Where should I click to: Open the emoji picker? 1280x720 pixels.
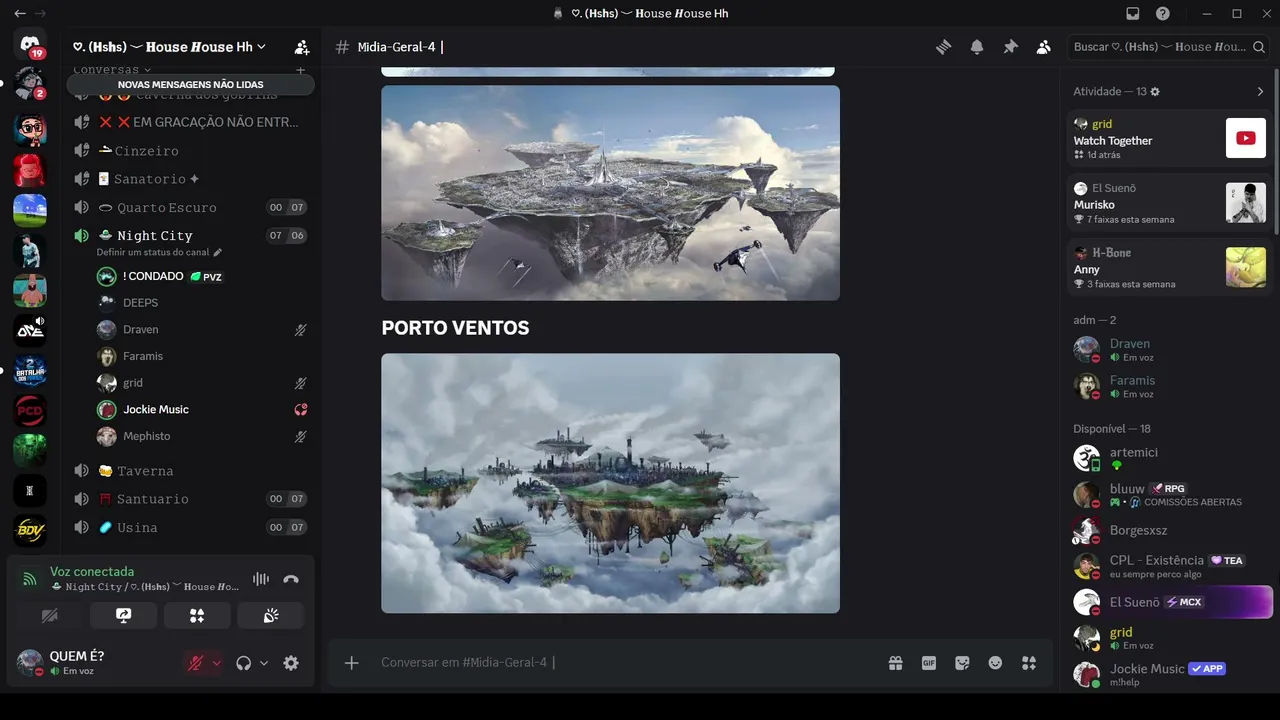click(x=995, y=663)
